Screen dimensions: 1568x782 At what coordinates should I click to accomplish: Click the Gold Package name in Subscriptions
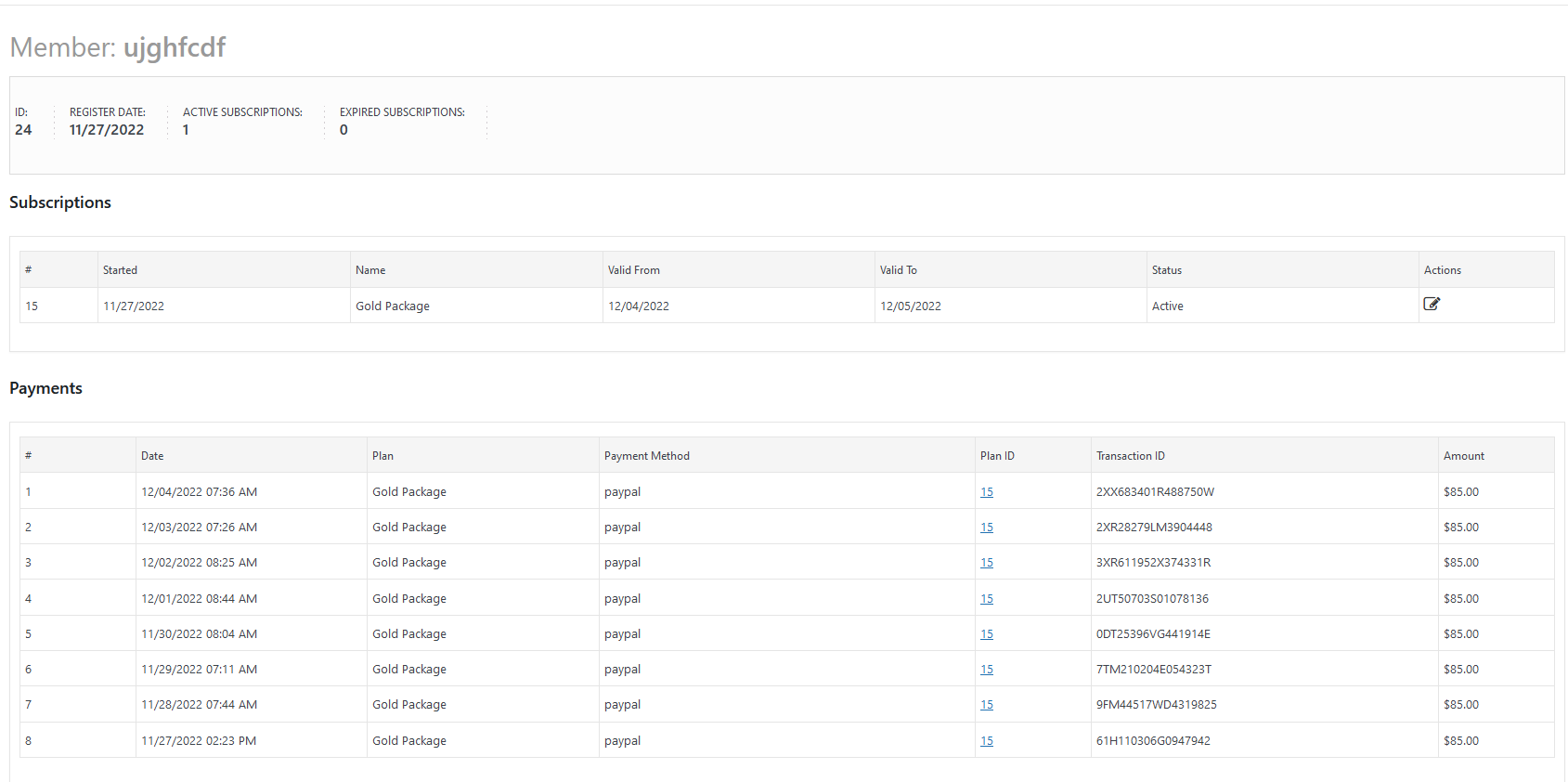tap(393, 306)
